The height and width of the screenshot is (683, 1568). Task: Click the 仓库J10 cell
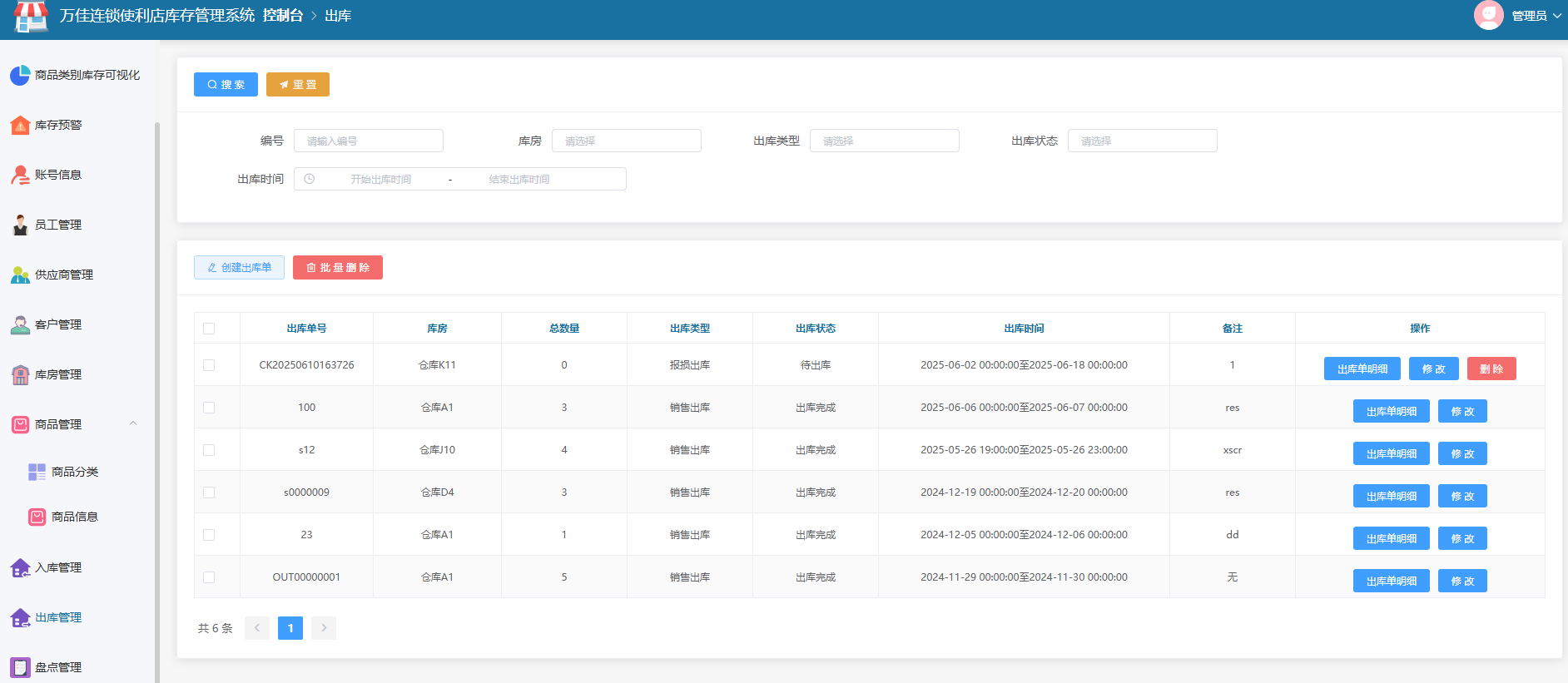(437, 450)
